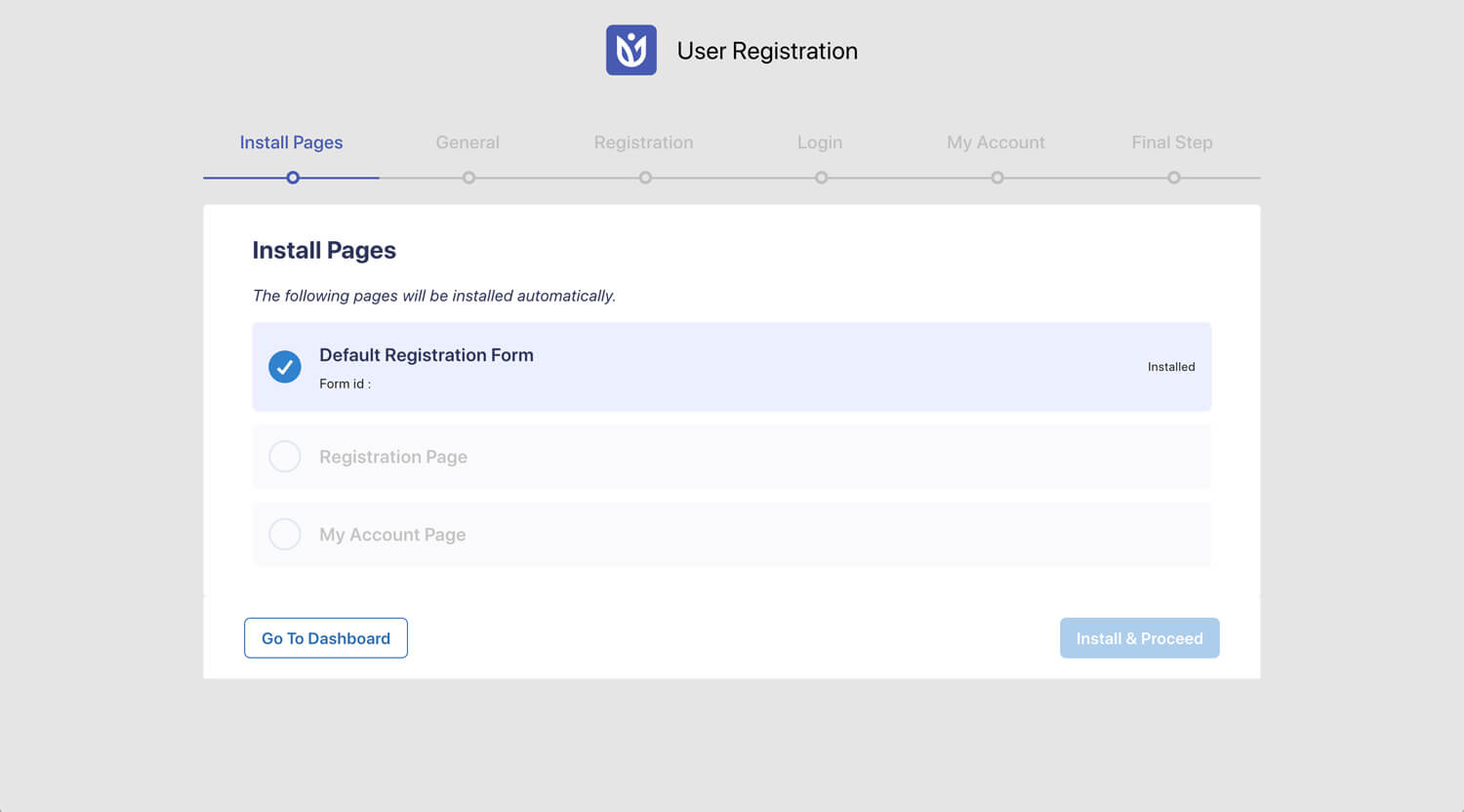This screenshot has width=1464, height=812.
Task: Click the Go To Dashboard button
Action: [x=326, y=638]
